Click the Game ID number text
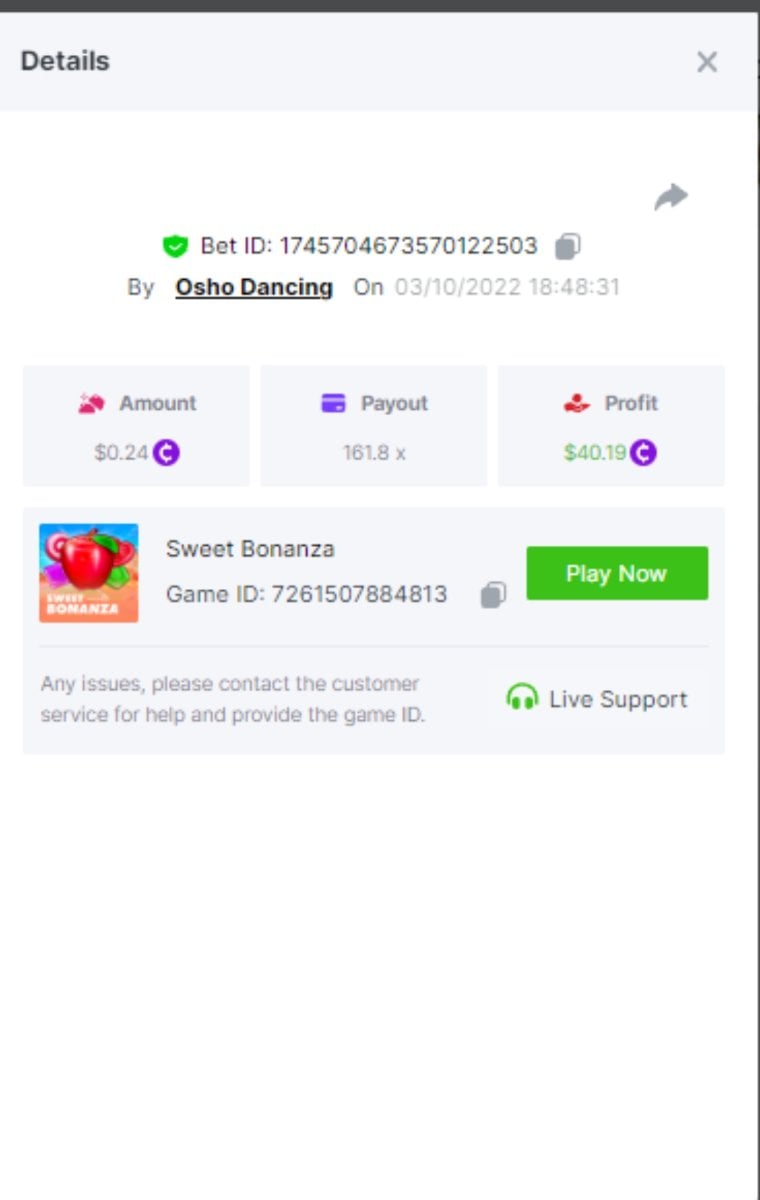The width and height of the screenshot is (760, 1200). 359,594
